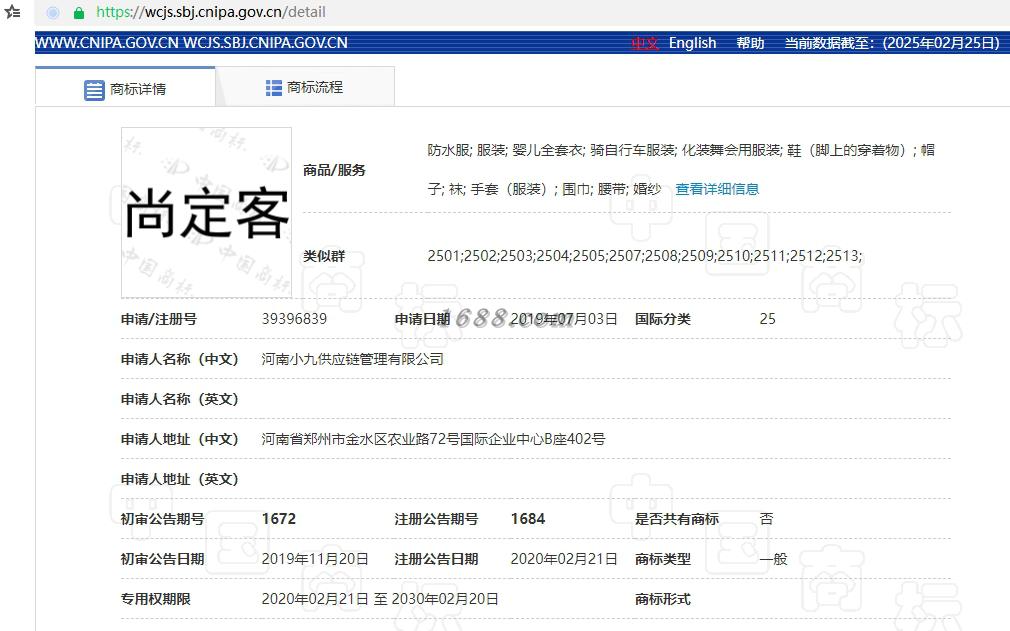This screenshot has height=631, width=1010.
Task: Click preliminary announcement issue 1672
Action: (279, 519)
